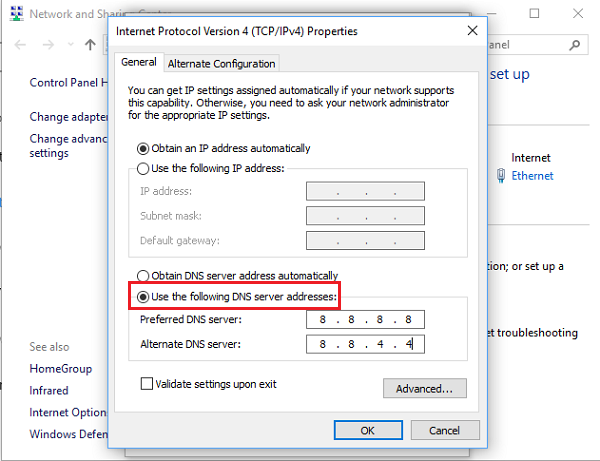
Task: Select Use the following IP address
Action: (x=143, y=169)
